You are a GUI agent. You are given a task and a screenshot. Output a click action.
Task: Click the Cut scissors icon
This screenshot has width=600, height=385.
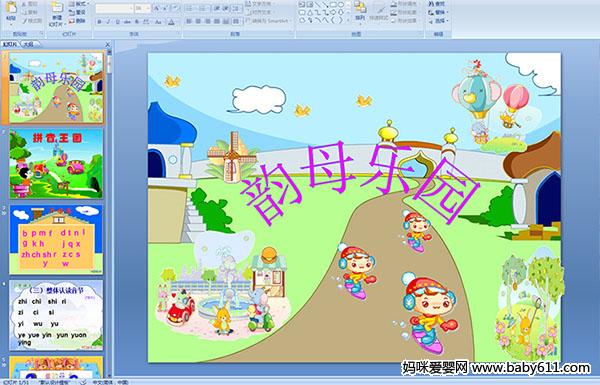click(x=25, y=4)
